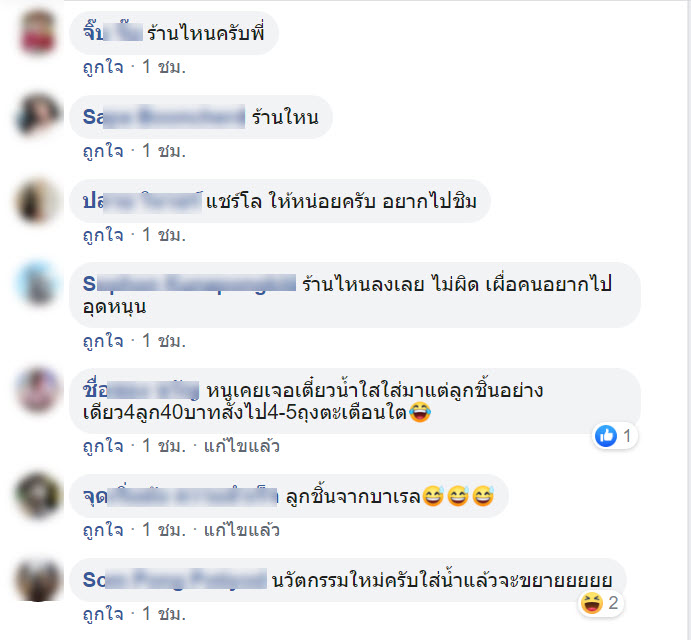Like the noodle 40 baht comment
Screen dimensions: 691x640
point(103,446)
